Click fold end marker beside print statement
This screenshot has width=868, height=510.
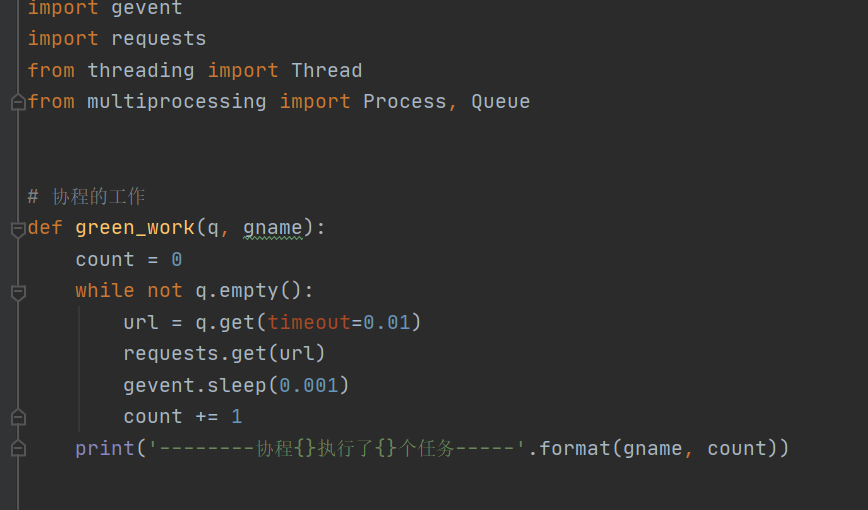pos(17,448)
